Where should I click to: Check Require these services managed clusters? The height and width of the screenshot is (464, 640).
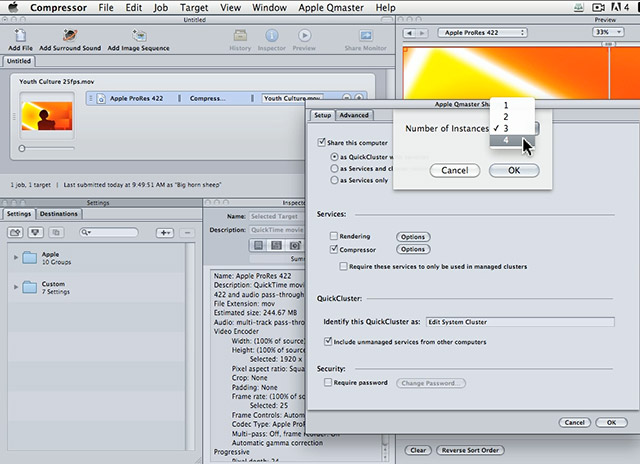pos(343,266)
